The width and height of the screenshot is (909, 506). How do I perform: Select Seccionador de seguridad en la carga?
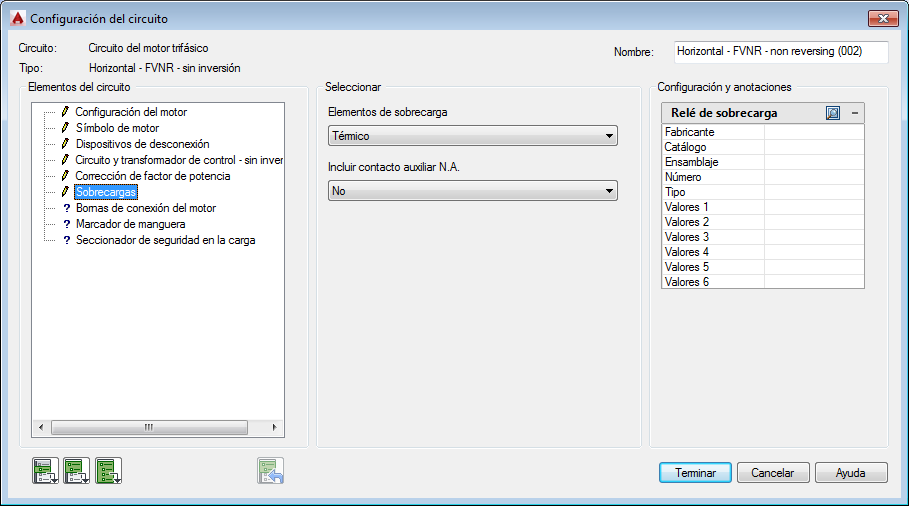pyautogui.click(x=165, y=240)
